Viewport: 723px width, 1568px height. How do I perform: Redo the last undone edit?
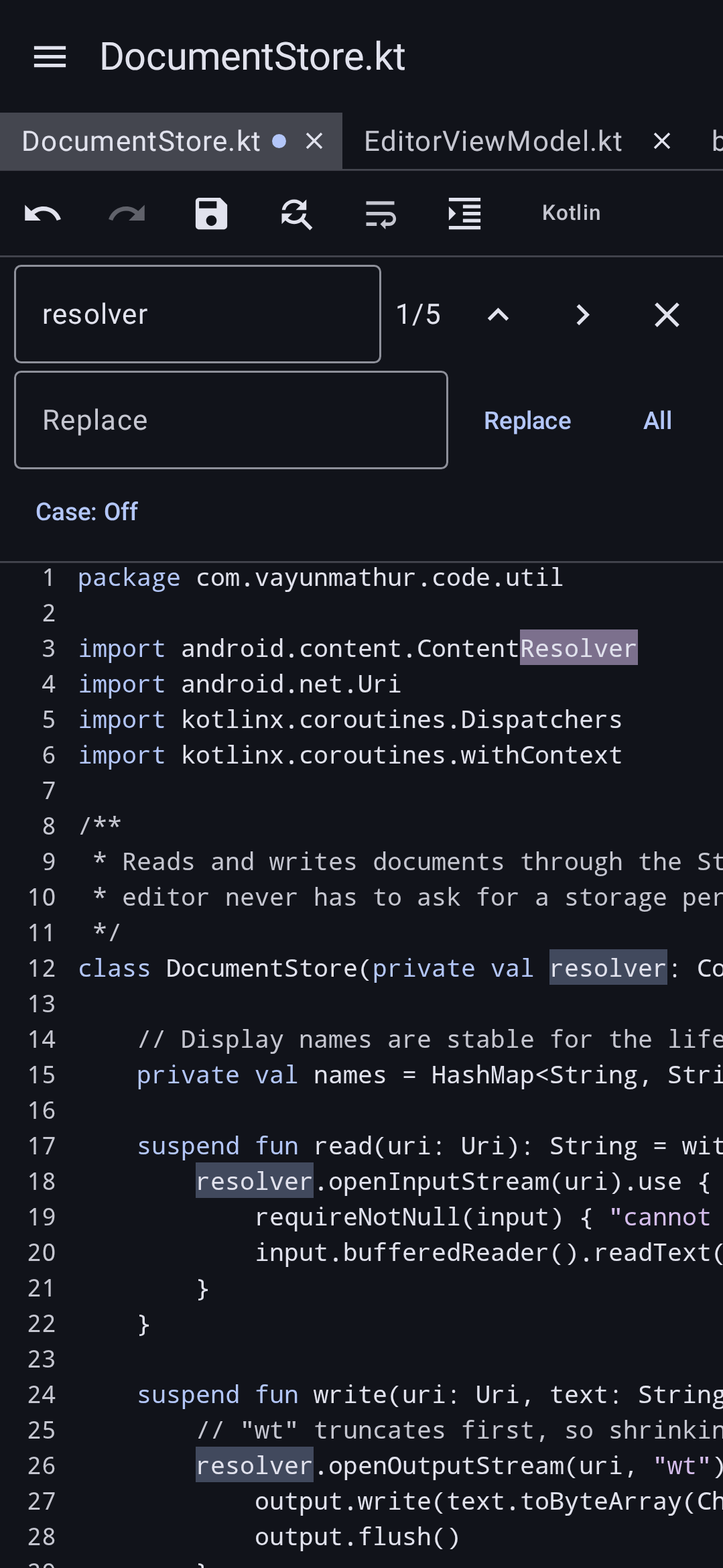(x=127, y=214)
